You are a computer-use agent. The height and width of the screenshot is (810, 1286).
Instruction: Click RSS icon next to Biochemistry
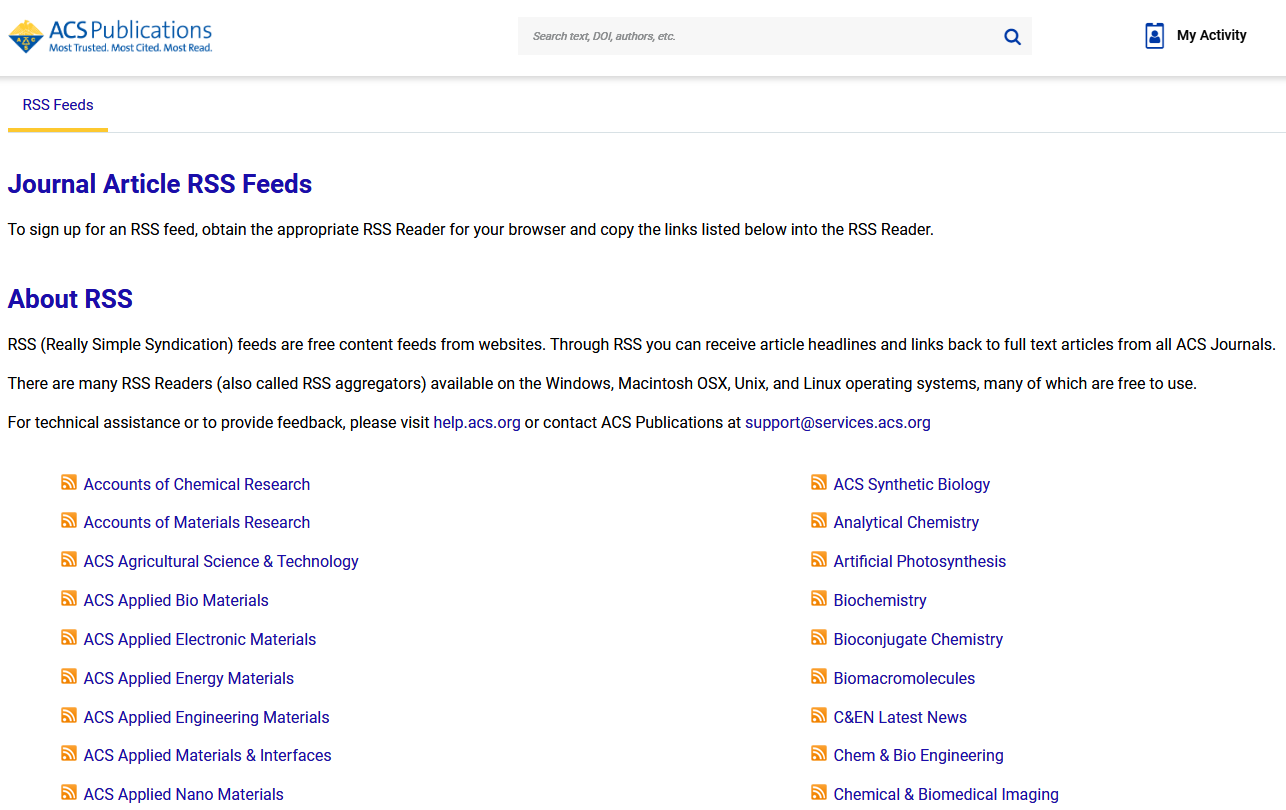pos(819,599)
